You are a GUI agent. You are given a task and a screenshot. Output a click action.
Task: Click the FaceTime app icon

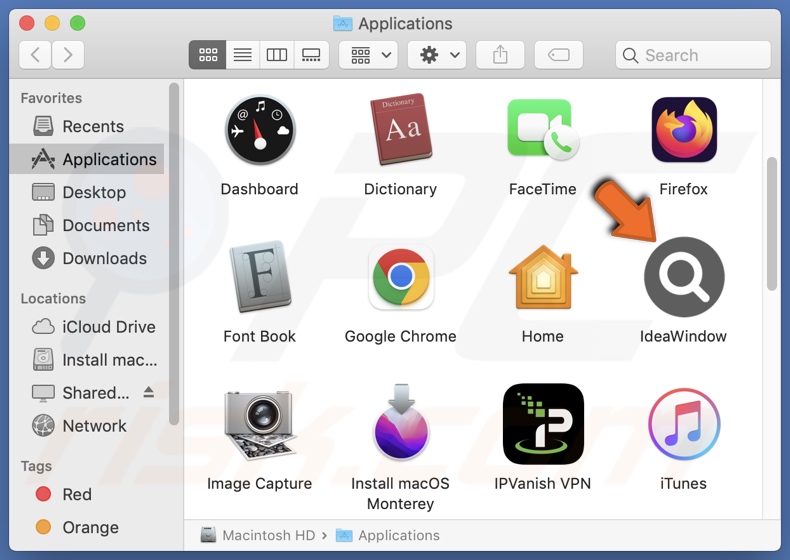tap(543, 129)
